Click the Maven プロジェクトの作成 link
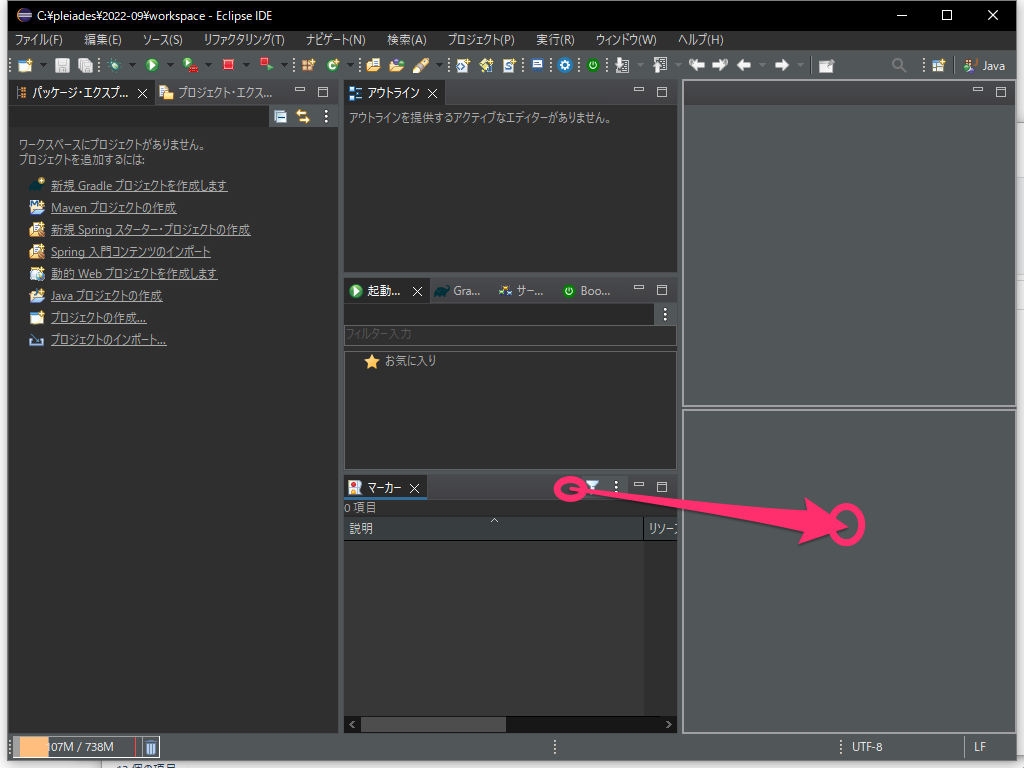 pyautogui.click(x=113, y=208)
